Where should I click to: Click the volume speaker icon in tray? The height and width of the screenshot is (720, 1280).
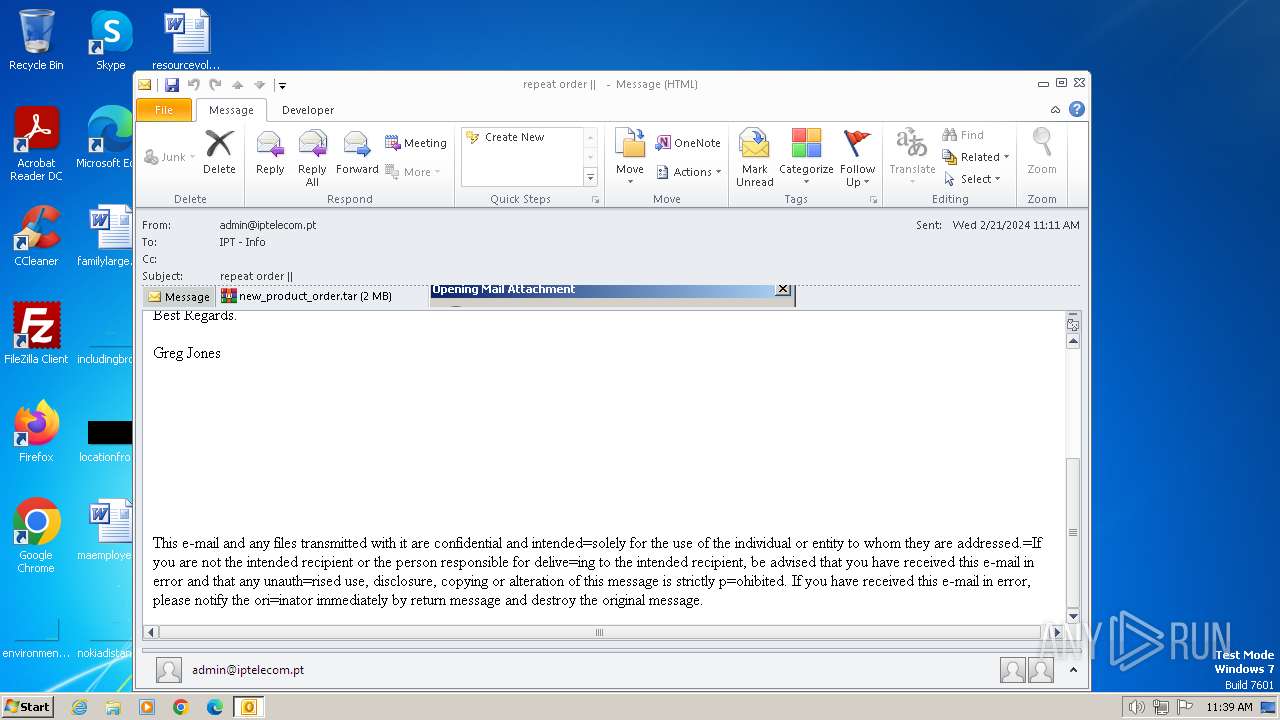coord(1136,707)
